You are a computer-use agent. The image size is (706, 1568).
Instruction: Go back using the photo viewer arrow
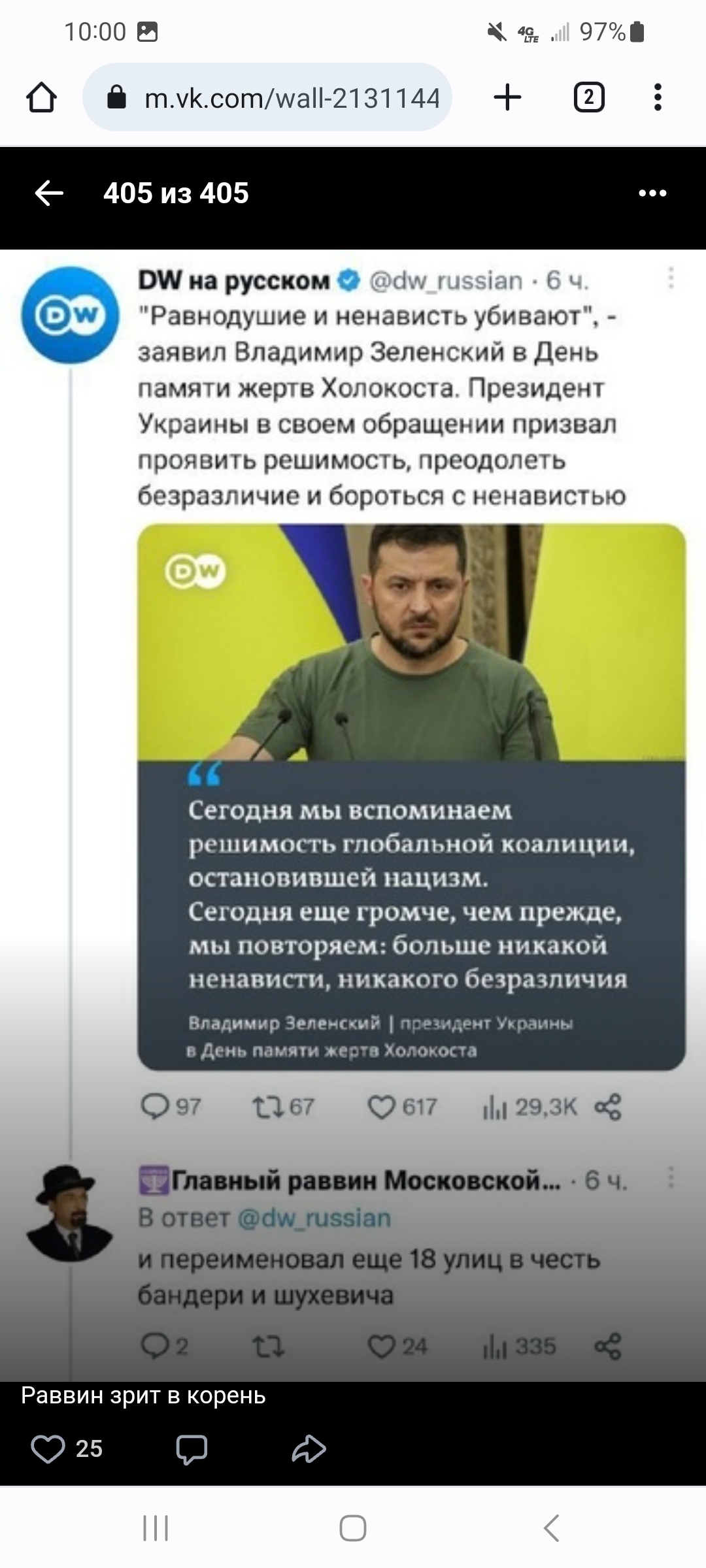49,193
